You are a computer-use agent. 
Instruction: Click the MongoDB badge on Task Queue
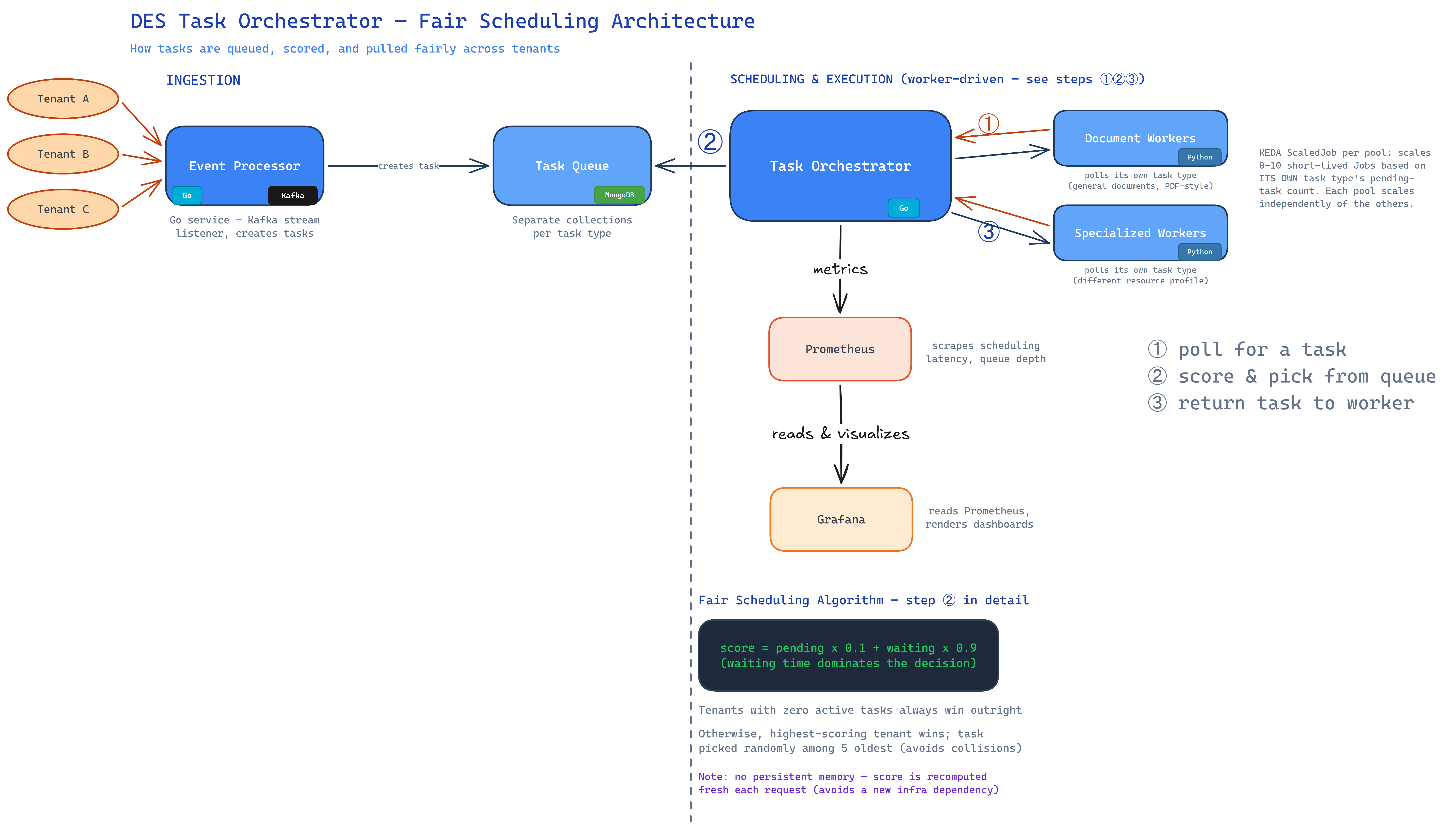[x=619, y=195]
